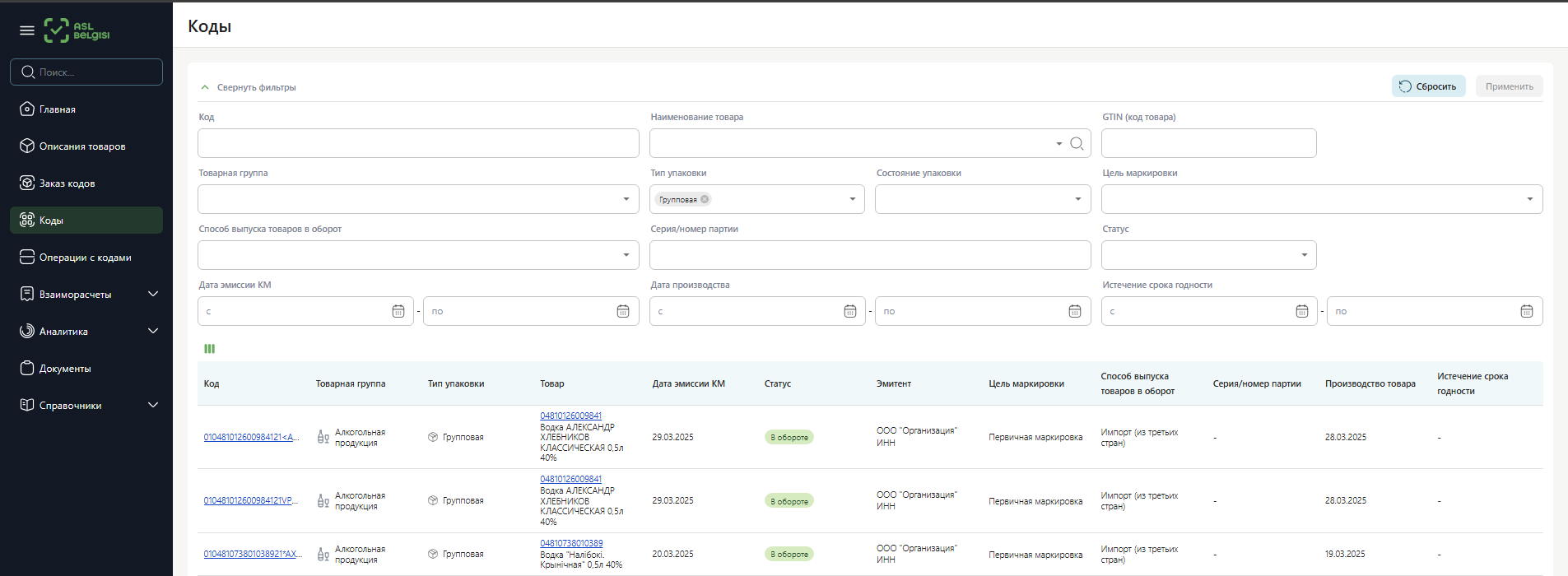Open the Товарная группа dropdown
This screenshot has height=576, width=1568.
click(418, 199)
